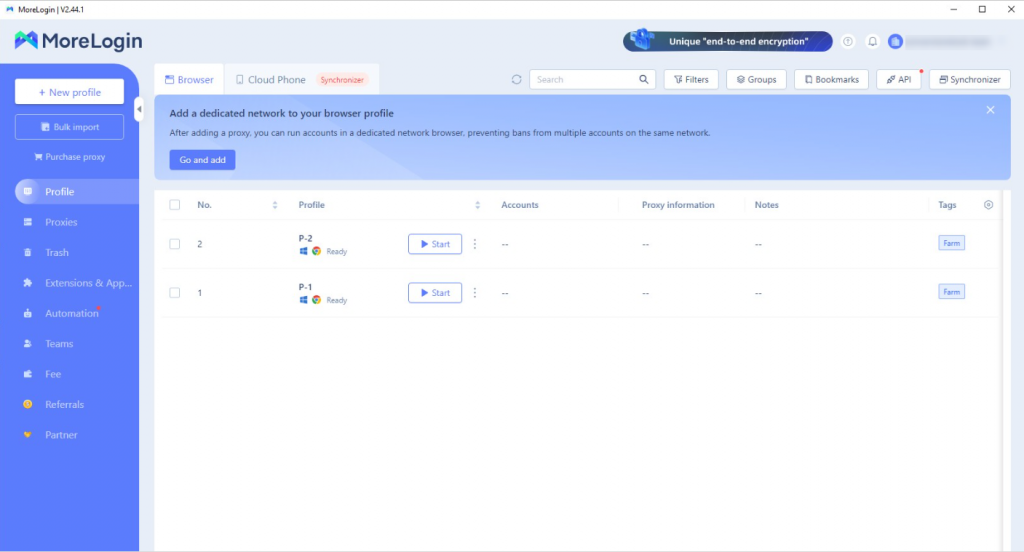Check the box for profile P-2
This screenshot has height=552, width=1024.
175,244
